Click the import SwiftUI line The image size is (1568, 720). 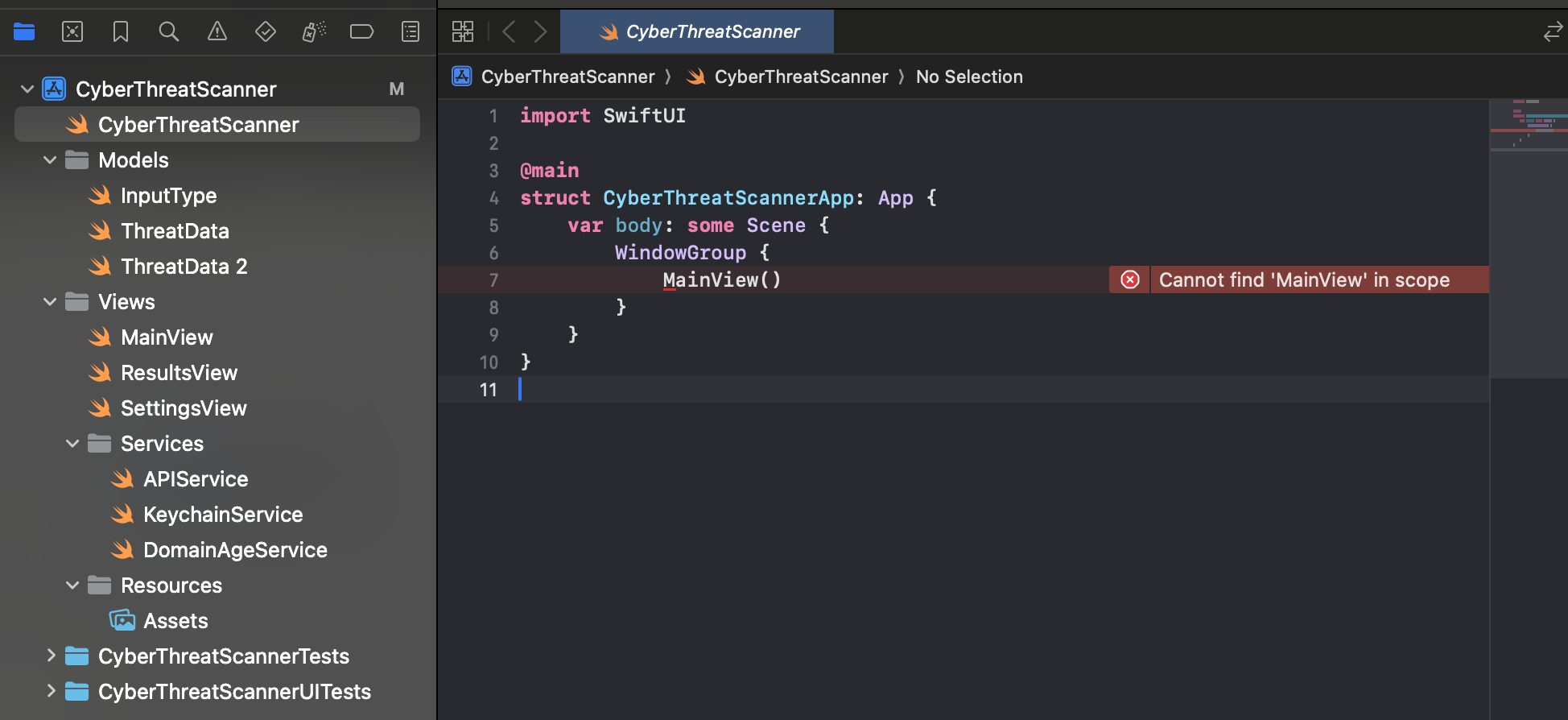coord(603,115)
